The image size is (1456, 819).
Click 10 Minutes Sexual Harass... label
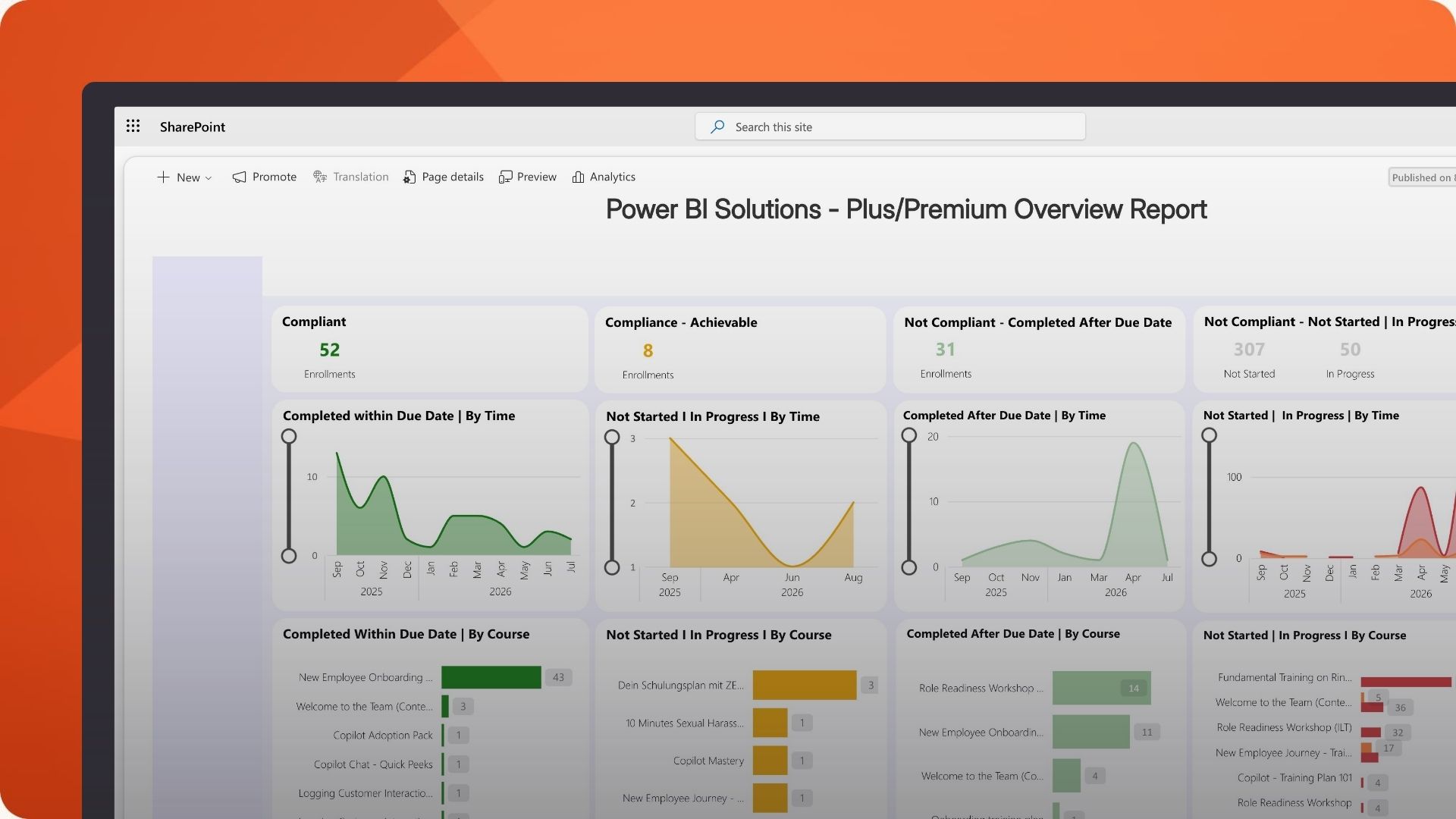(x=685, y=723)
